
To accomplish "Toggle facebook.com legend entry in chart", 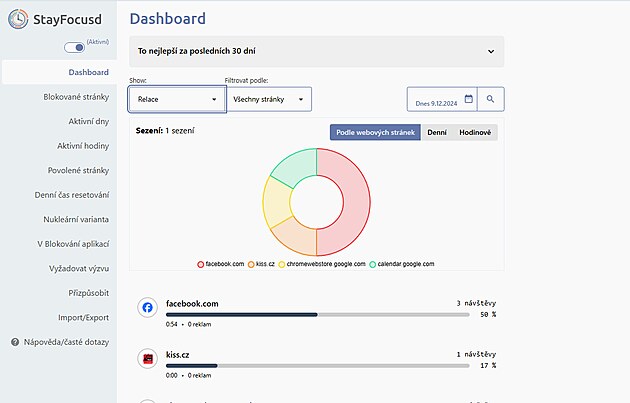I will [x=221, y=264].
